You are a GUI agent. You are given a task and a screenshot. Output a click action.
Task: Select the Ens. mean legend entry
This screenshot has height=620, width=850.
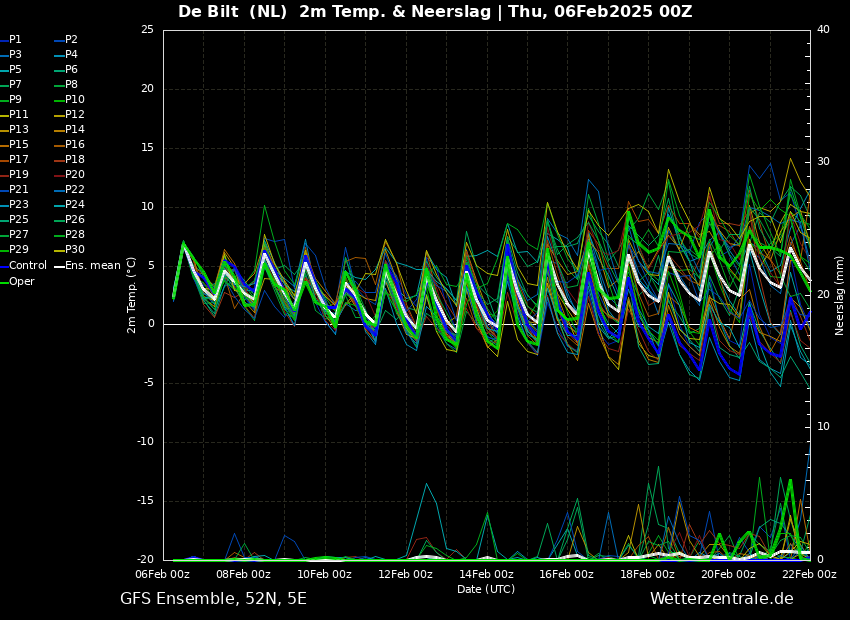pyautogui.click(x=88, y=266)
